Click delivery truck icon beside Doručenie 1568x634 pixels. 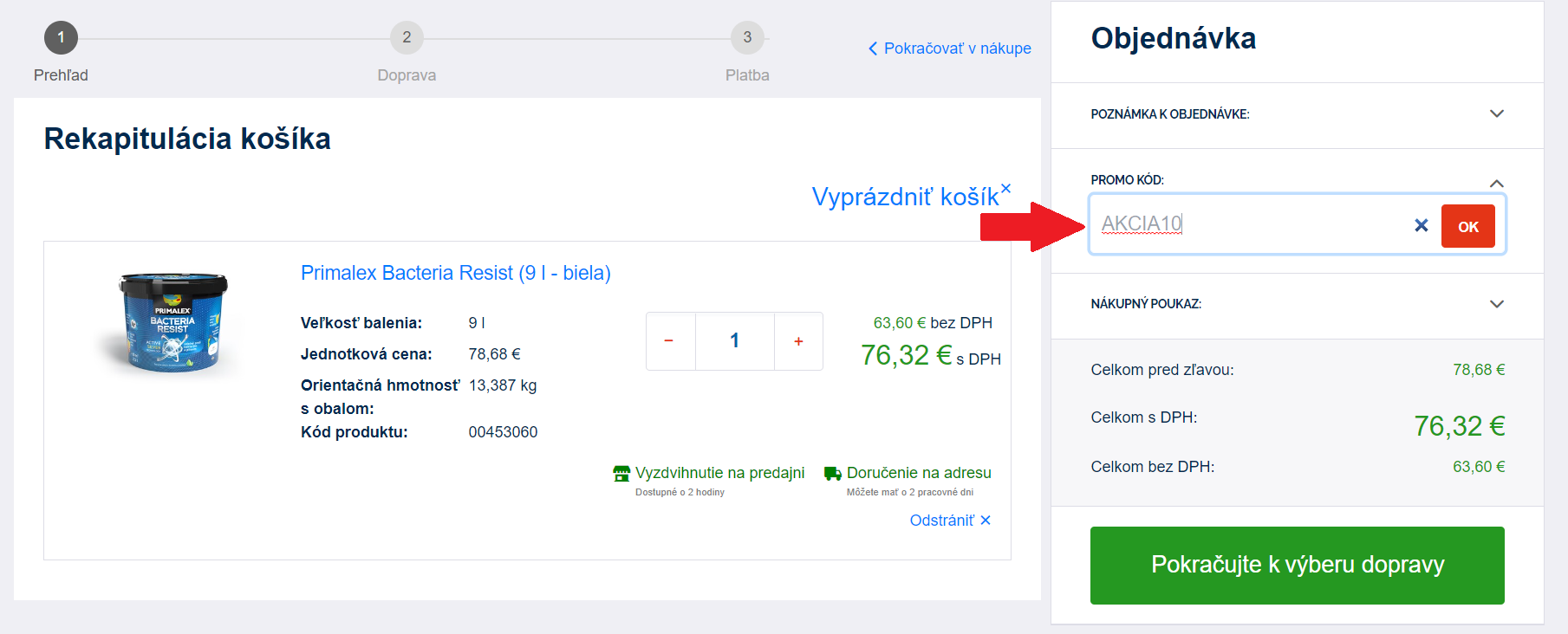[833, 473]
